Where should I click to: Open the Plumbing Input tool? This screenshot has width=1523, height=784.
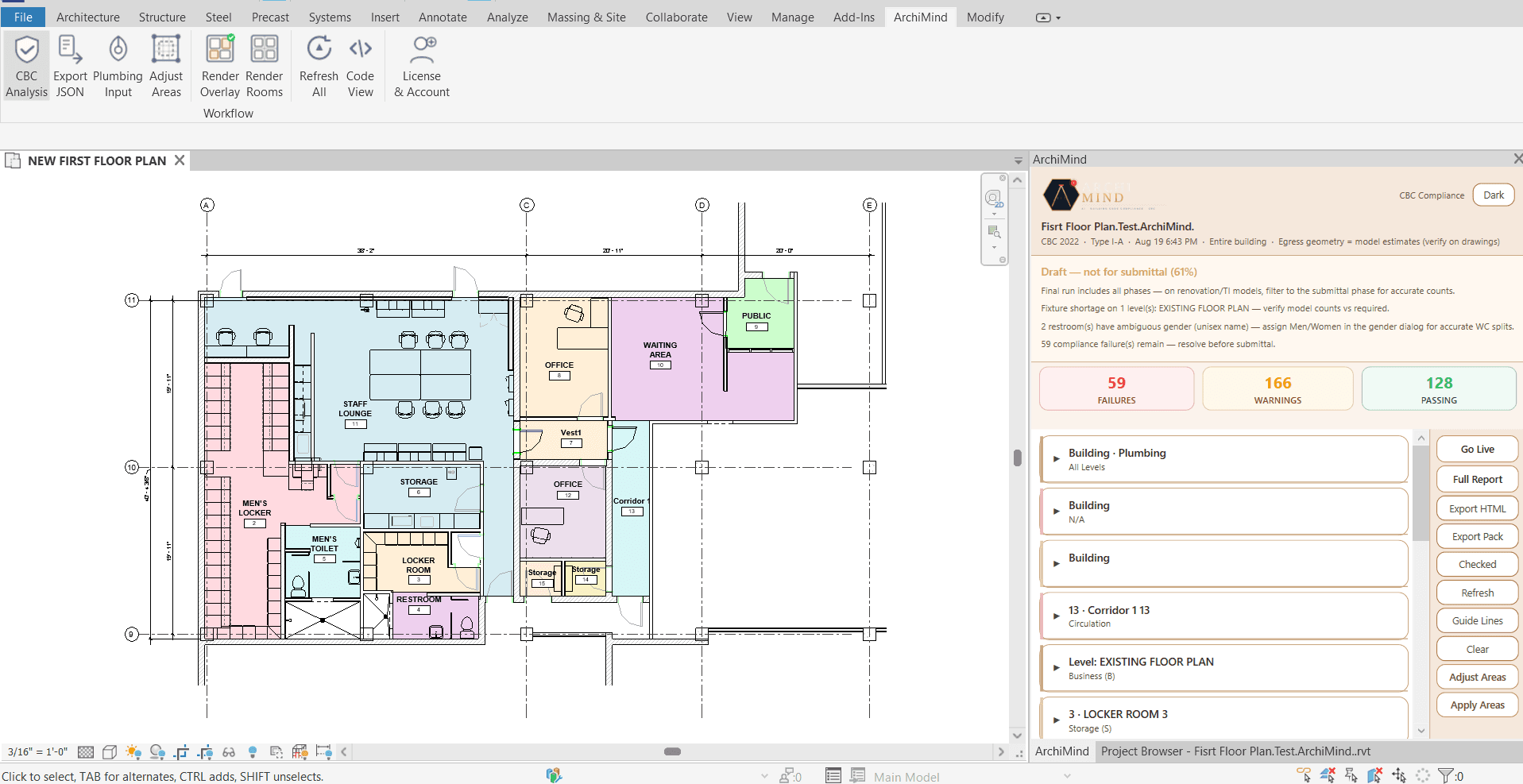click(x=118, y=66)
